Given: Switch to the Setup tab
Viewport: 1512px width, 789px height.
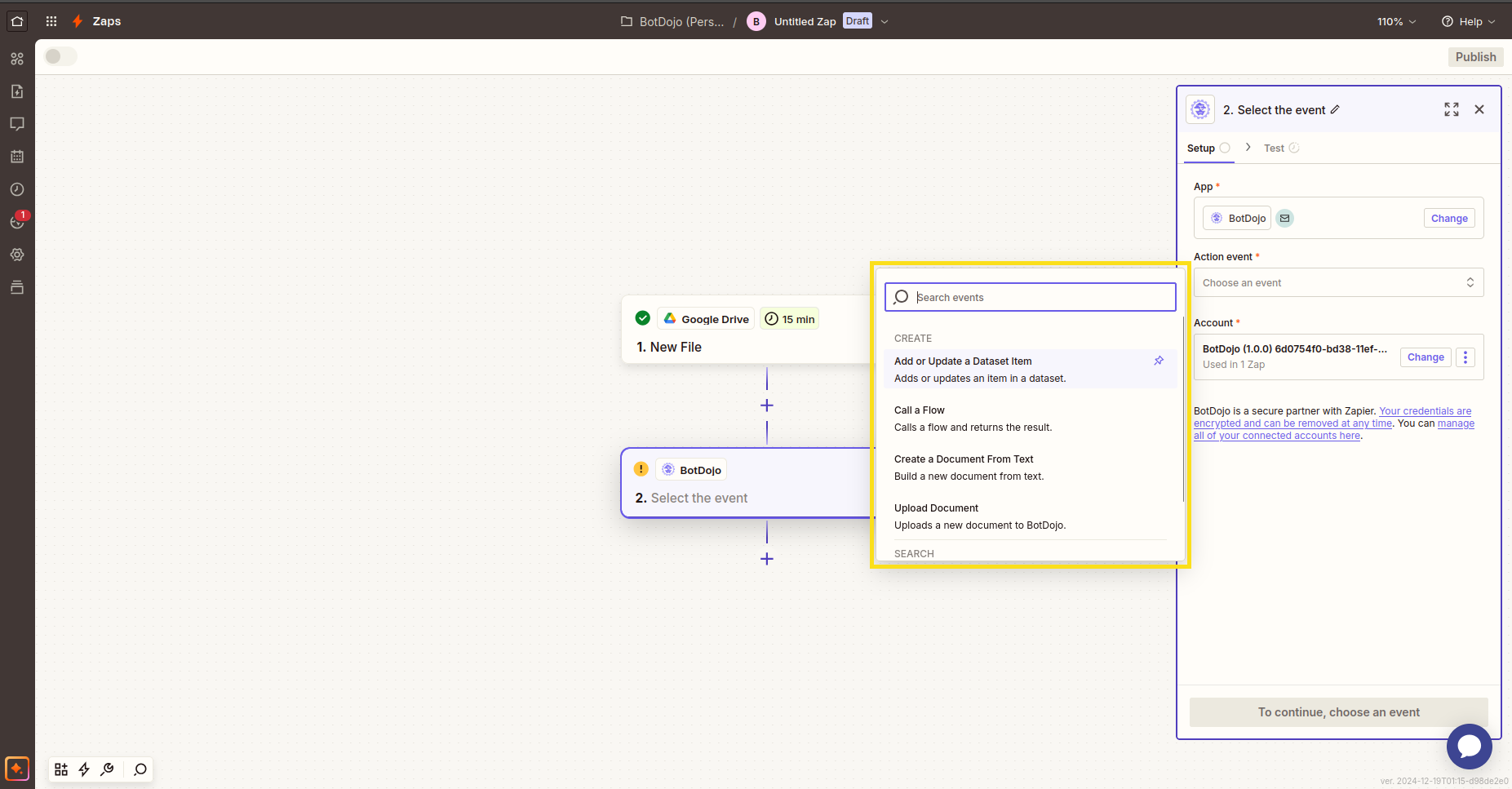Looking at the screenshot, I should click(1208, 148).
